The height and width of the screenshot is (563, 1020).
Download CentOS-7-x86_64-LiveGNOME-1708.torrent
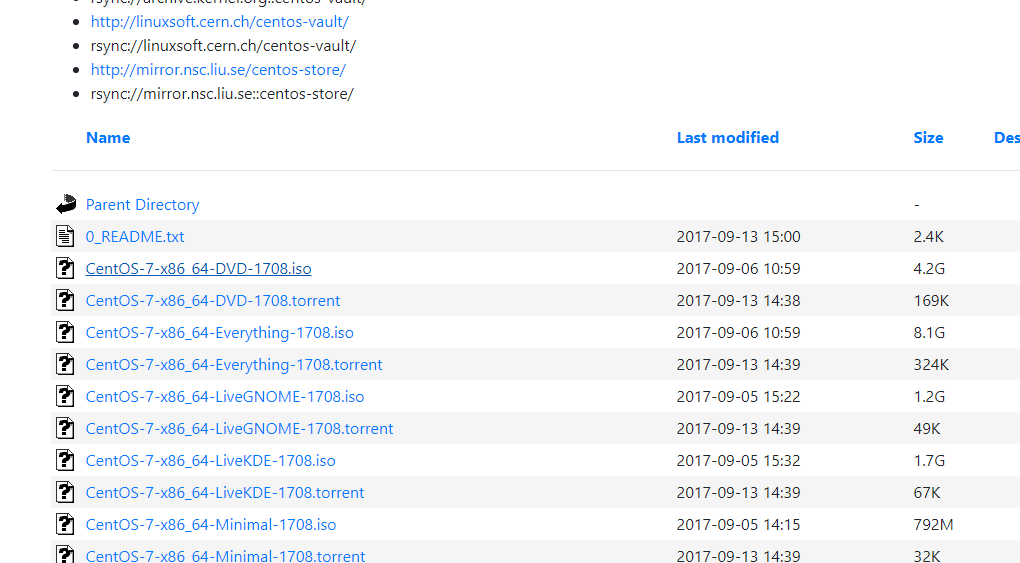239,428
